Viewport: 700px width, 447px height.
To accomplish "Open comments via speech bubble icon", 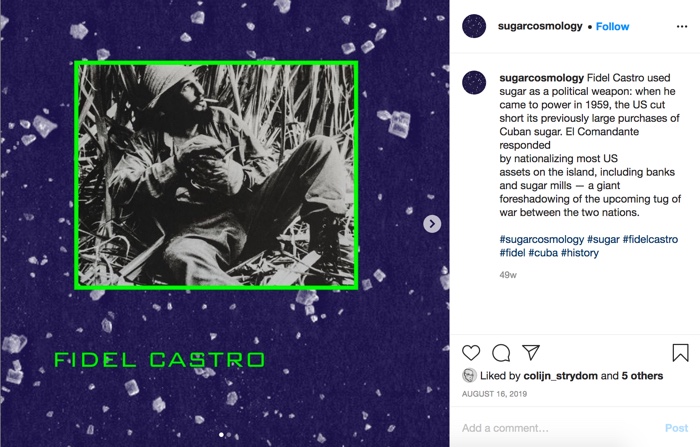I will [x=501, y=353].
